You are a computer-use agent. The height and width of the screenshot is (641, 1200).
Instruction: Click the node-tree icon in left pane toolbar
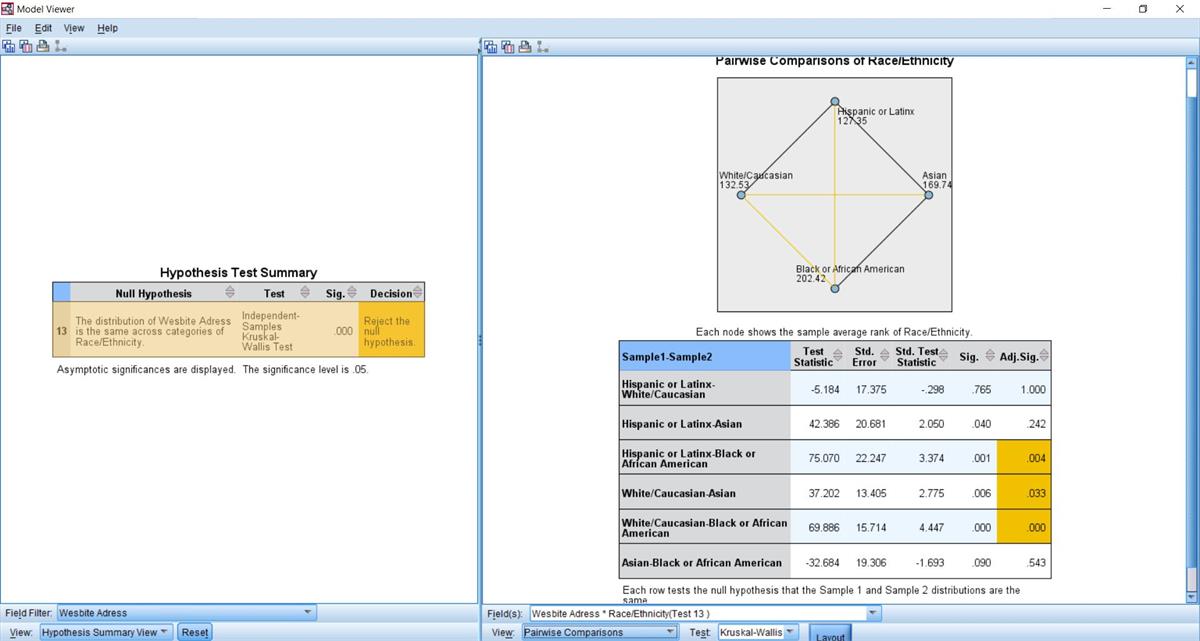coord(60,46)
